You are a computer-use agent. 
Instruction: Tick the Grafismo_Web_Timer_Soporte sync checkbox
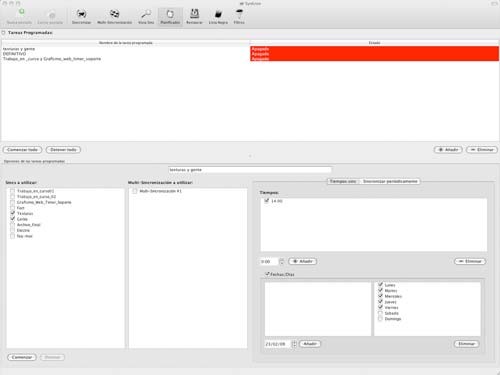(12, 202)
